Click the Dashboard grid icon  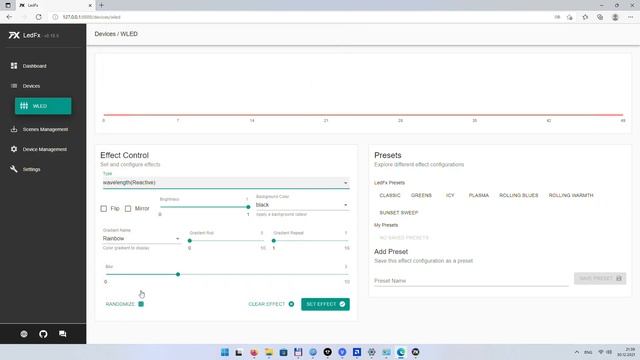click(x=14, y=66)
